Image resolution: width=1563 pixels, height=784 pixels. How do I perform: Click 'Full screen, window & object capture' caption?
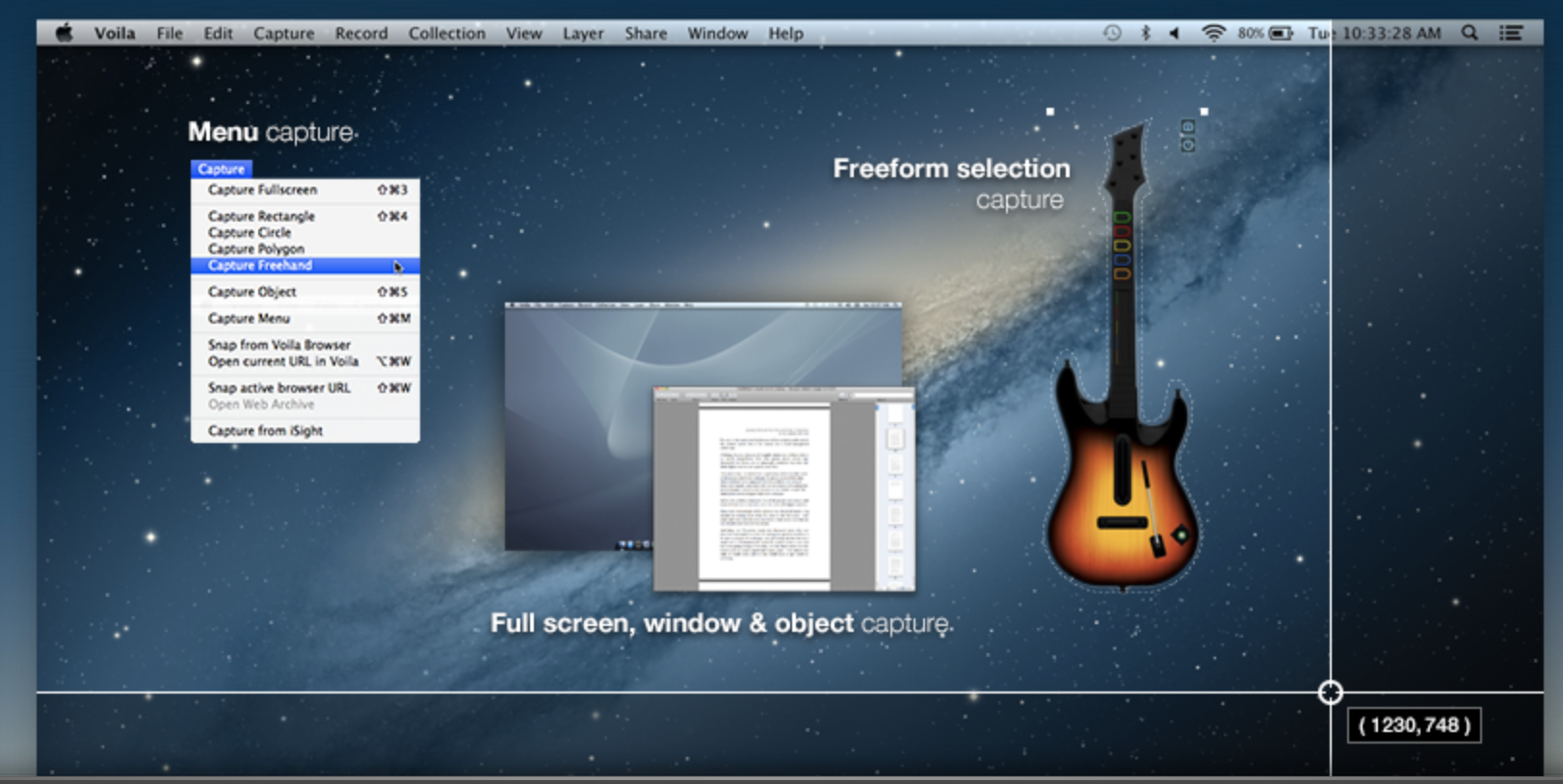722,623
